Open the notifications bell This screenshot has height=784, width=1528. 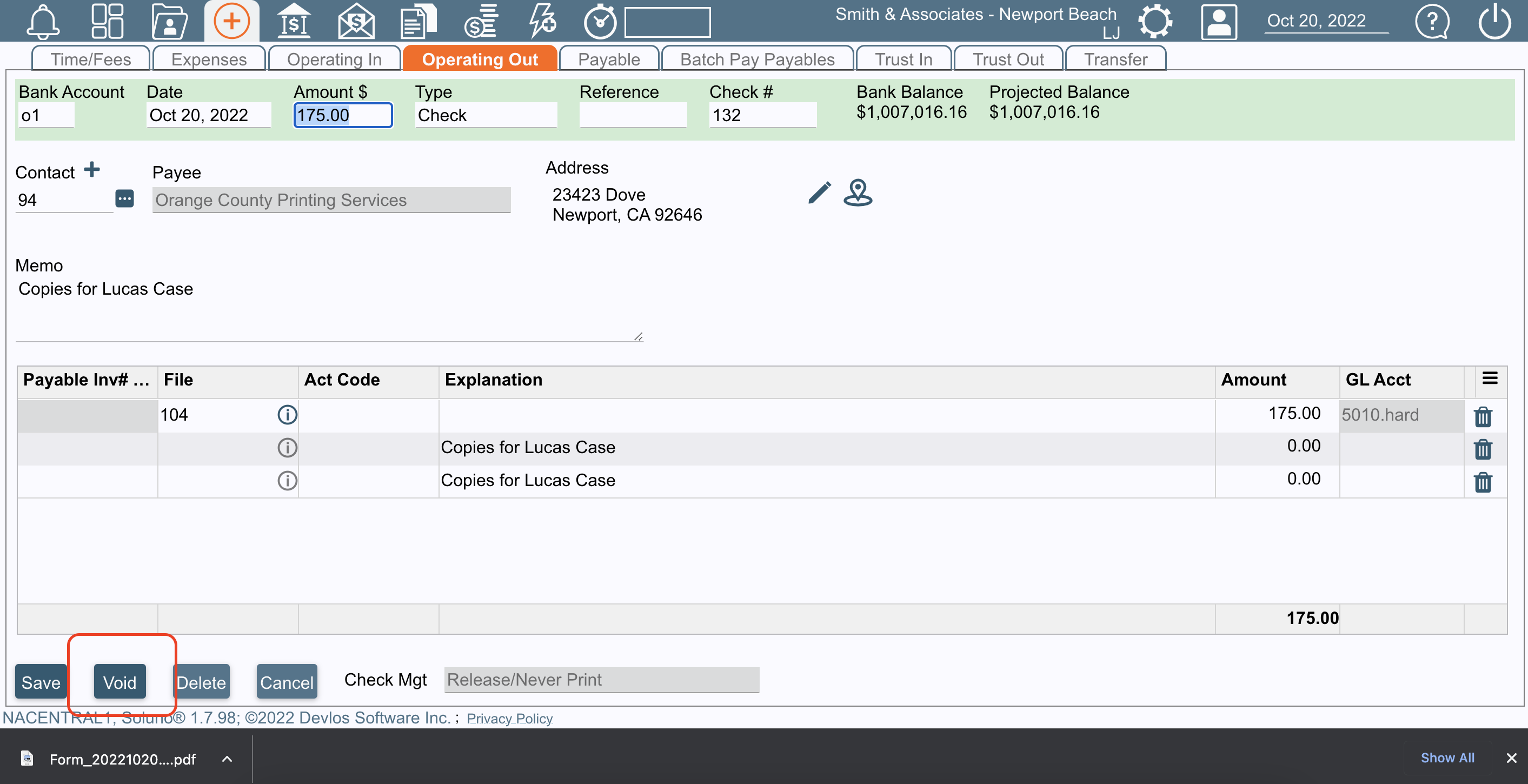42,21
